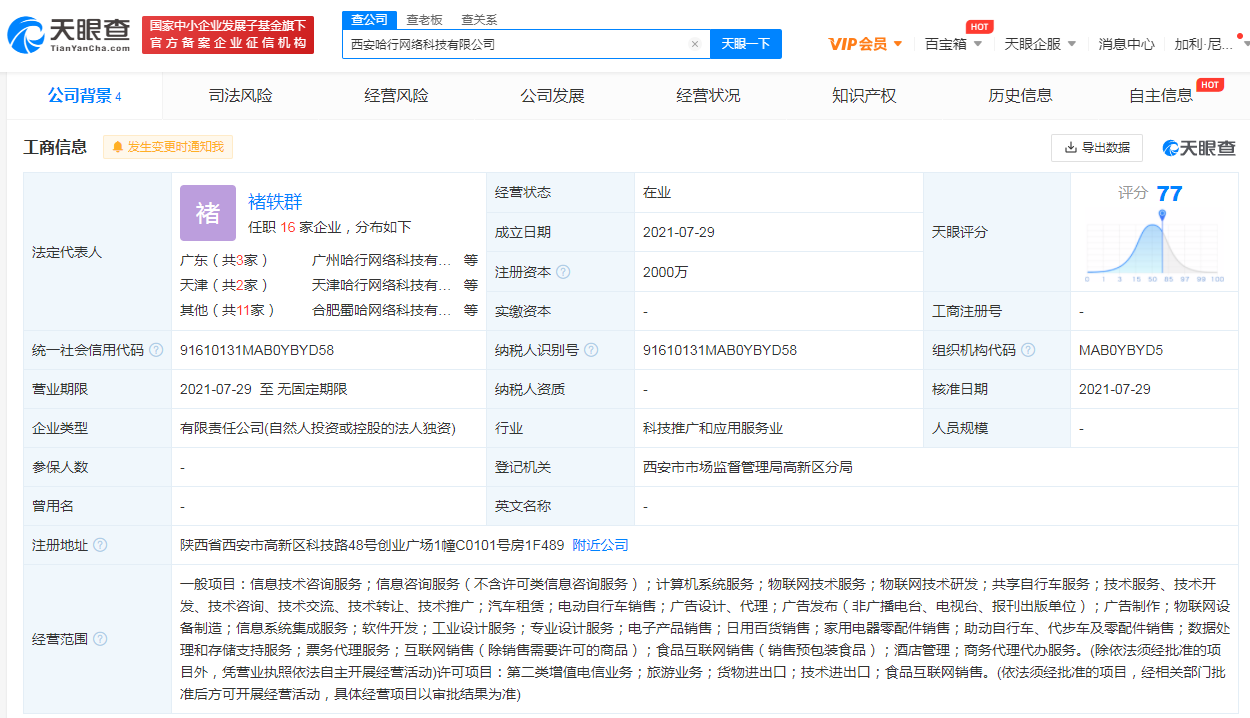Open the 附近公司 link
1250x718 pixels.
click(x=601, y=545)
